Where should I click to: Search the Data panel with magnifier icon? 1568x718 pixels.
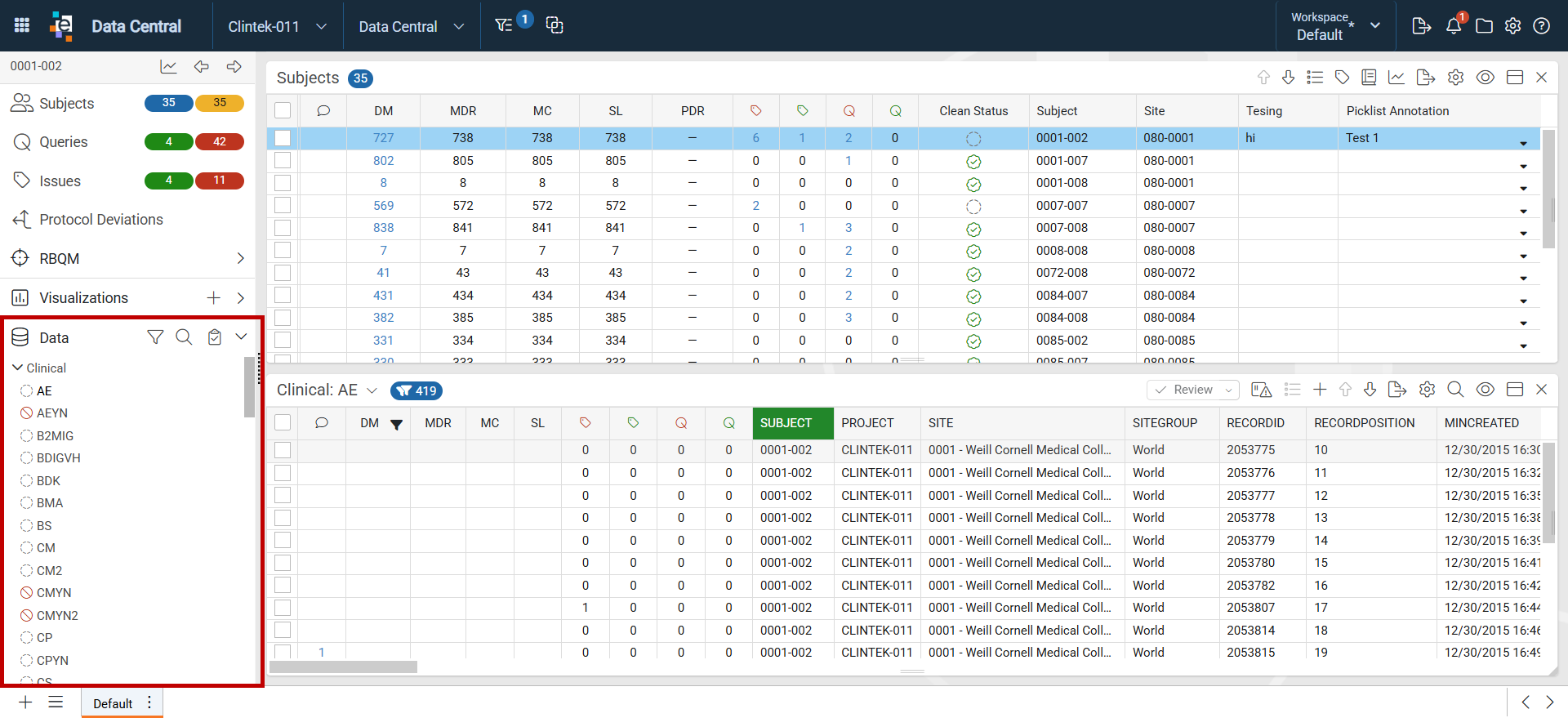[185, 337]
